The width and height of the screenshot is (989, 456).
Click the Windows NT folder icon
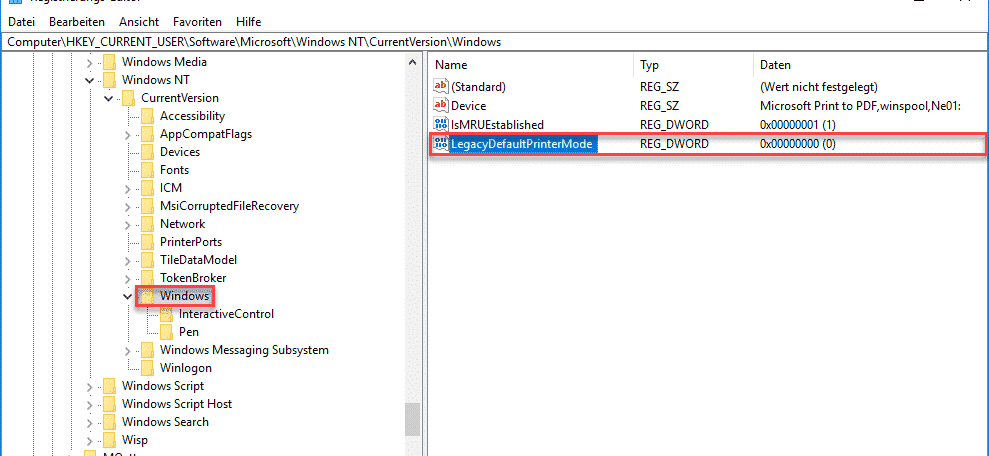[109, 80]
